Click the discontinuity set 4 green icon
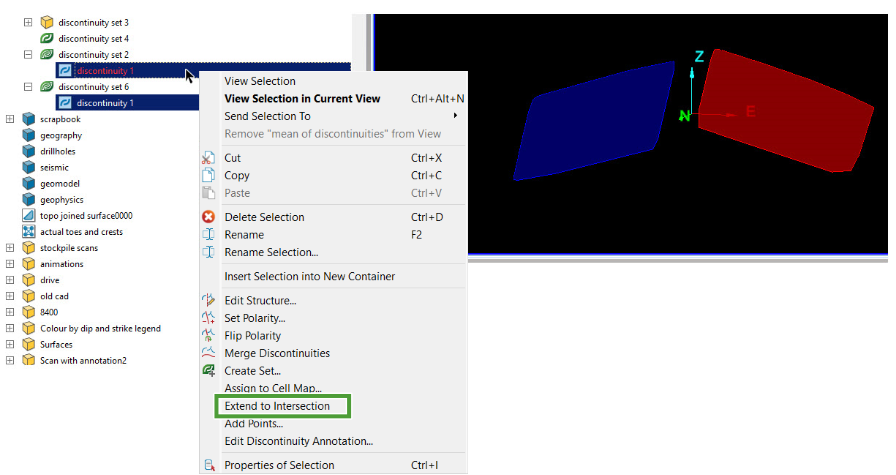Image resolution: width=896 pixels, height=475 pixels. click(x=47, y=38)
